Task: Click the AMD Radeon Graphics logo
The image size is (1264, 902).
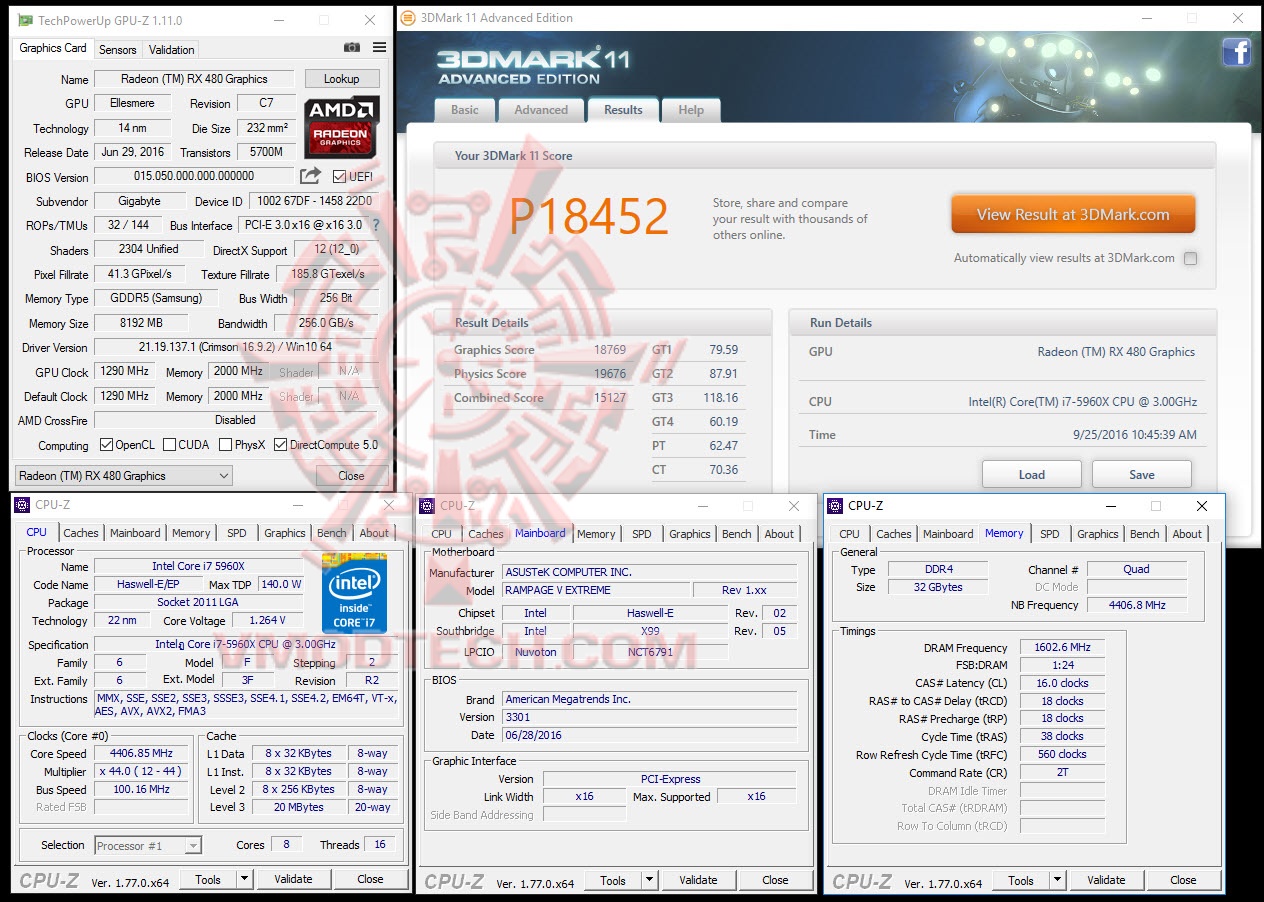Action: coord(340,127)
